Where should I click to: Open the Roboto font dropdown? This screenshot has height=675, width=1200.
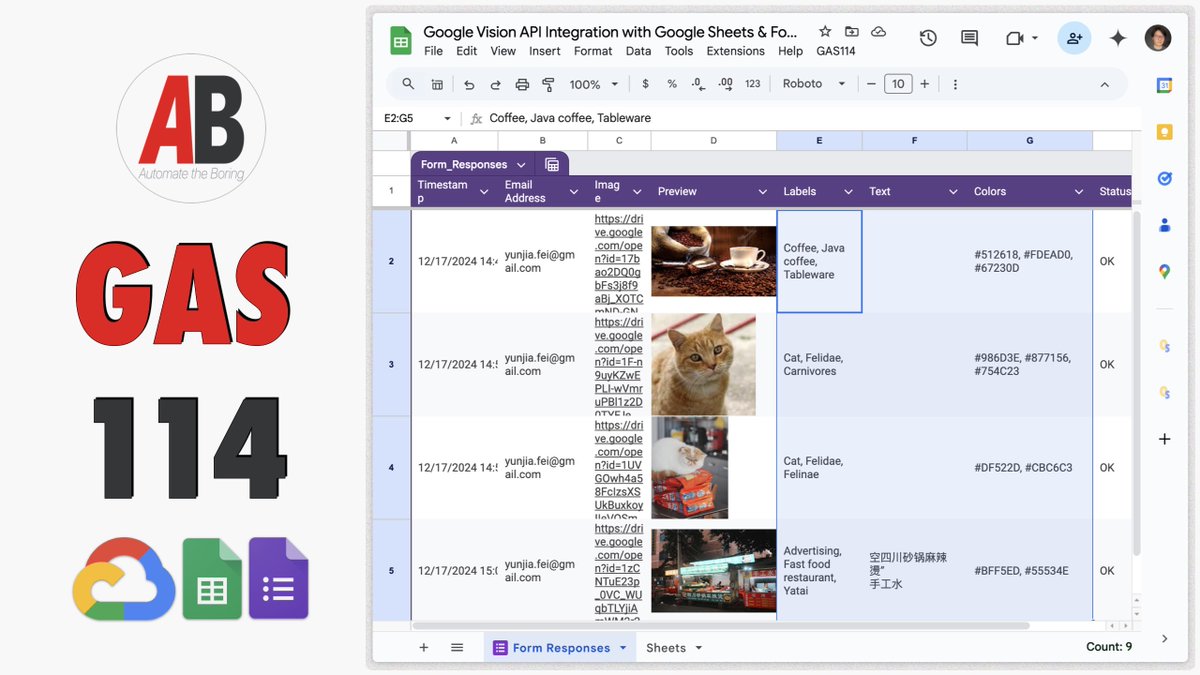[814, 84]
